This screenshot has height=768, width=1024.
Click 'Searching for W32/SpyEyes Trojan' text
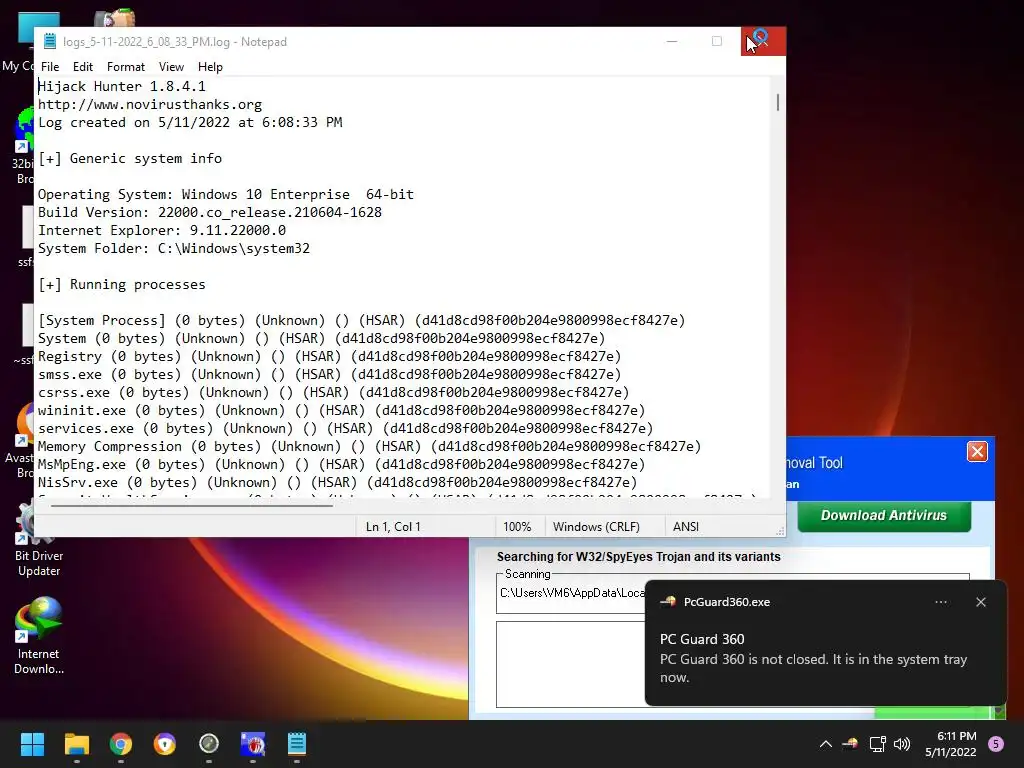(x=638, y=557)
